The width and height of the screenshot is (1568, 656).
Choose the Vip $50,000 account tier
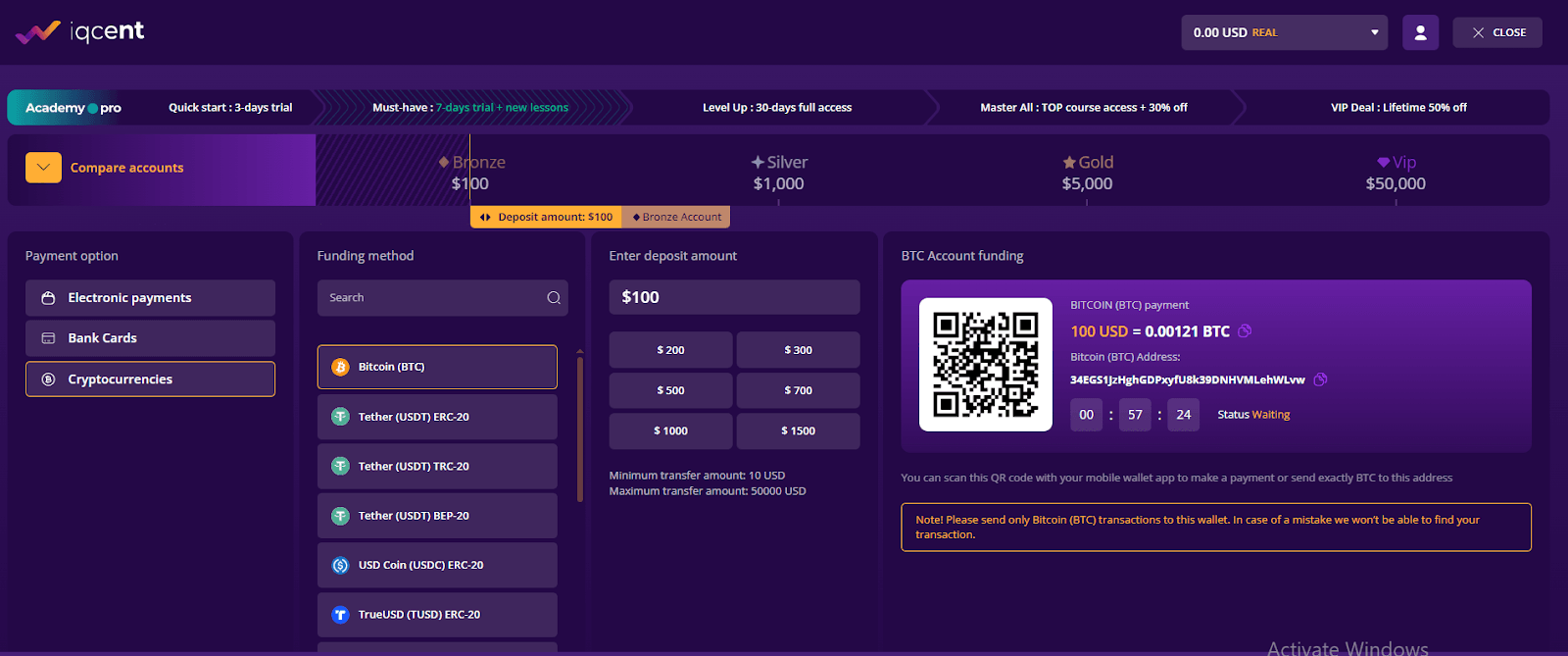pos(1396,173)
